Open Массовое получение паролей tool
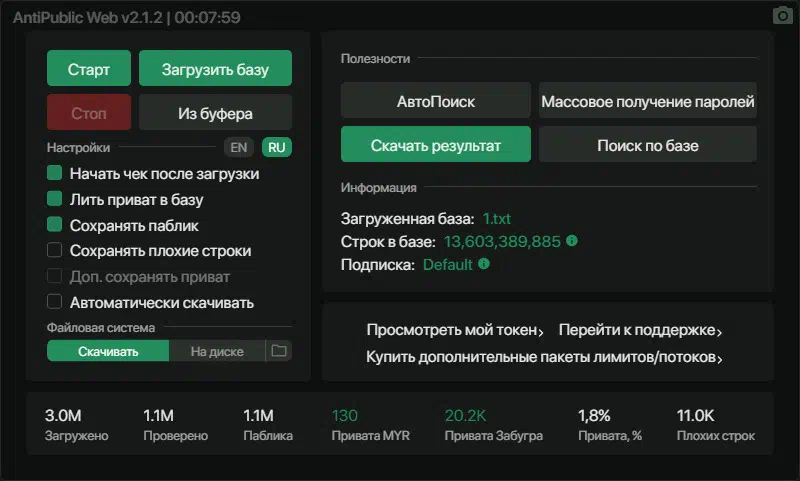This screenshot has width=800, height=481. (x=647, y=100)
